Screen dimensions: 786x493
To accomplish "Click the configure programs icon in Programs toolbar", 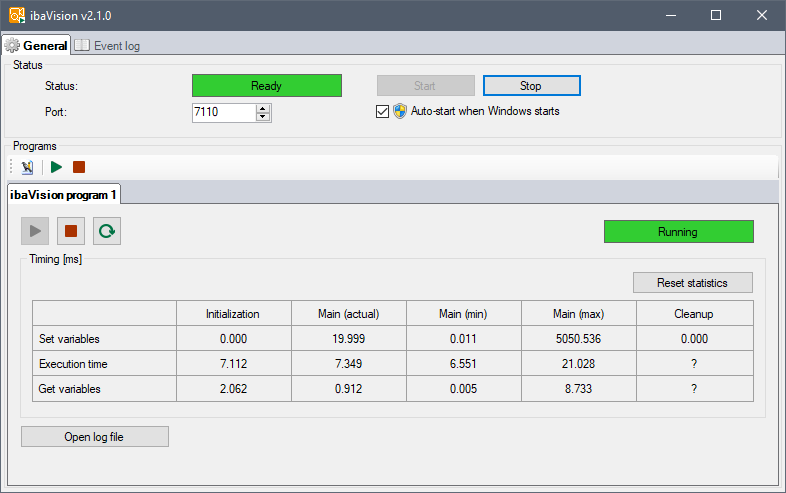I will (x=27, y=167).
